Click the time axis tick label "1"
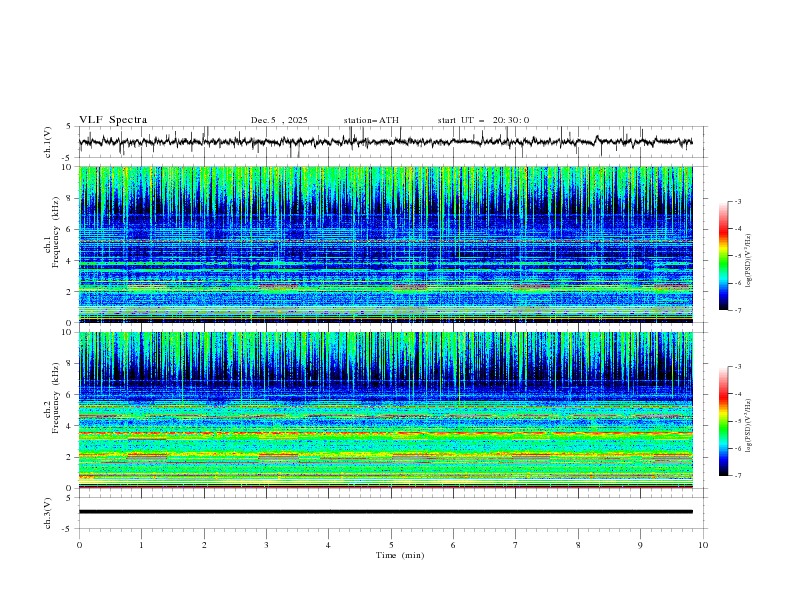792x612 pixels. coord(141,545)
